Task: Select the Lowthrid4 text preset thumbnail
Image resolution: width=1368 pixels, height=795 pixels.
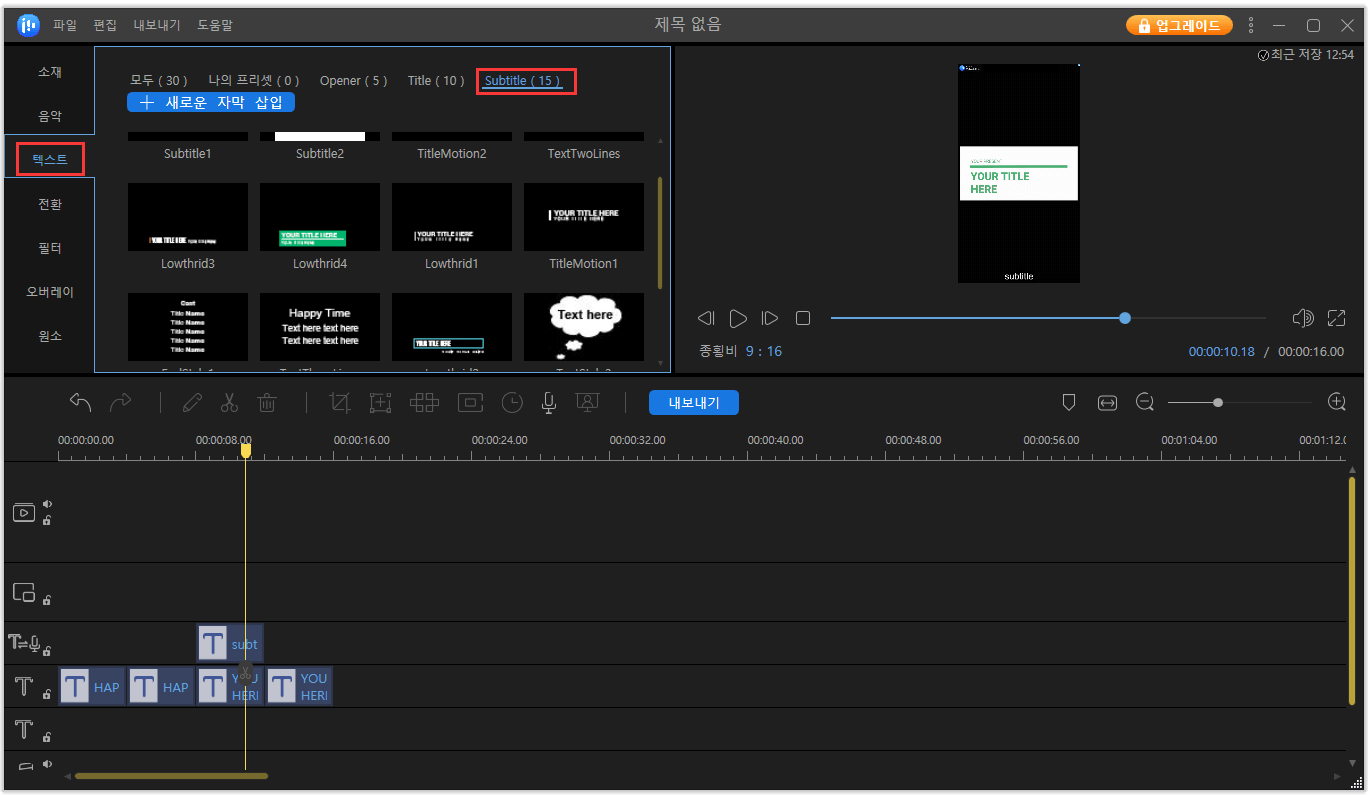Action: (320, 217)
